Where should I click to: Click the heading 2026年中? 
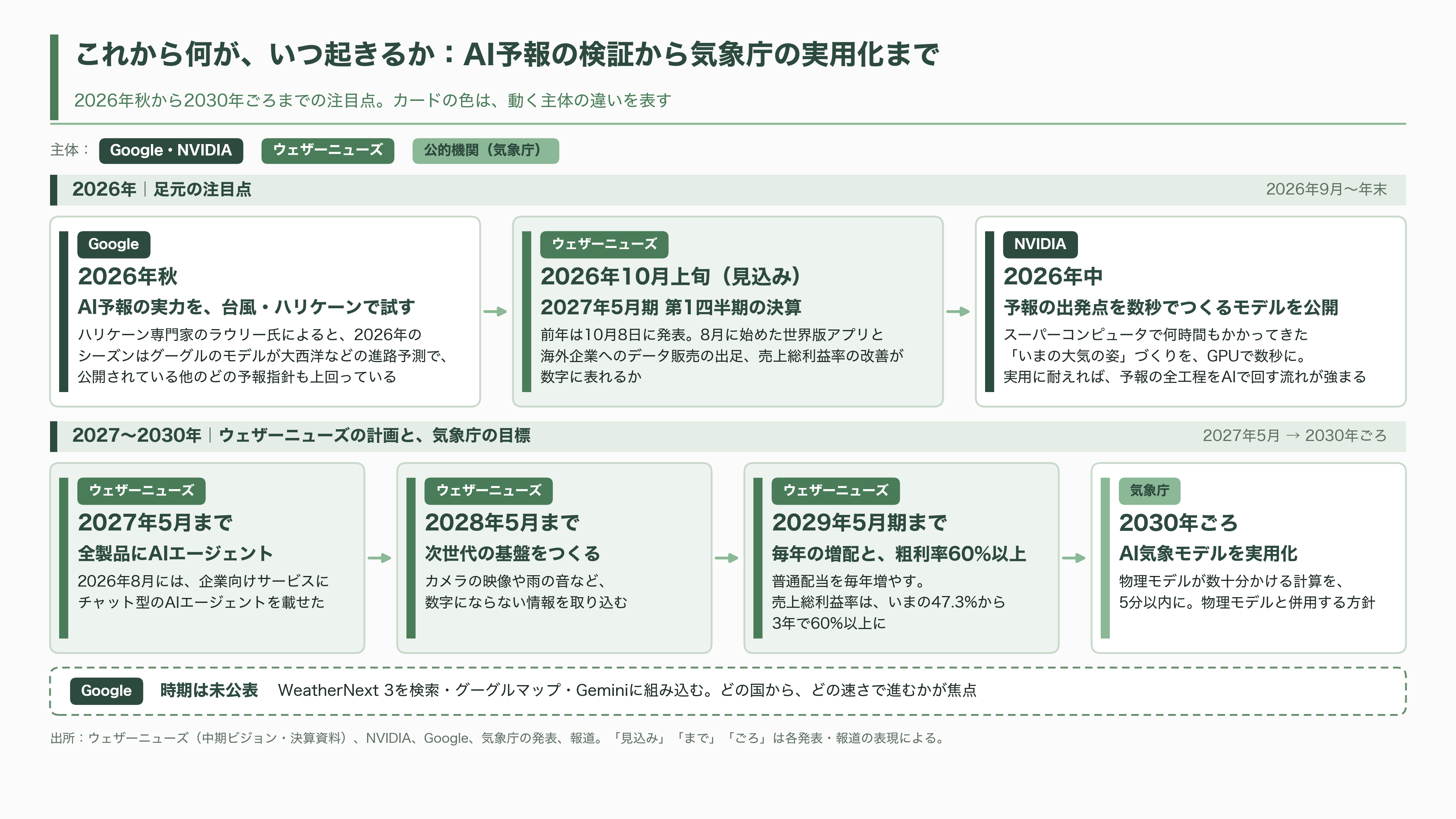point(1053,276)
